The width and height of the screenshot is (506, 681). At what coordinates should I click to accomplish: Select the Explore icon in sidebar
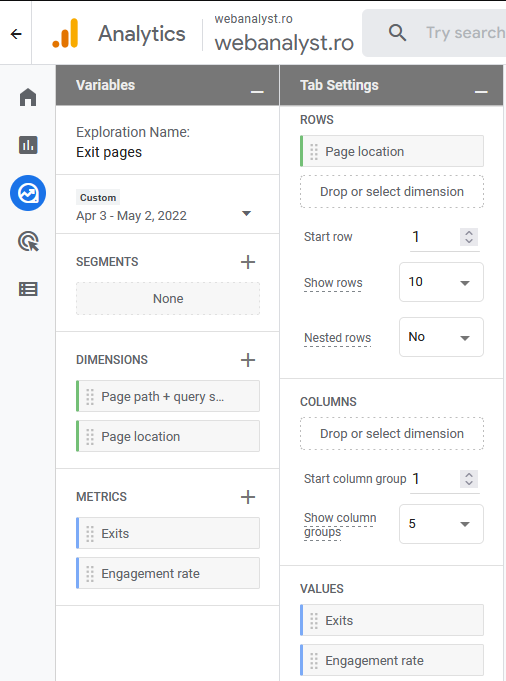click(28, 193)
